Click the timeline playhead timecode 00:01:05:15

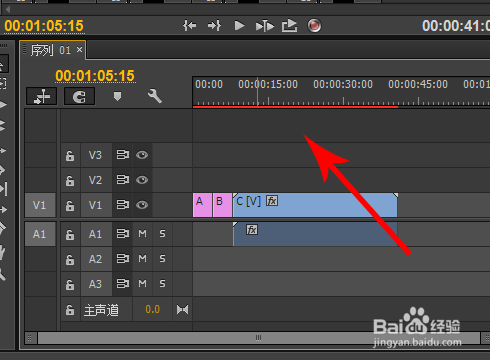[95, 76]
